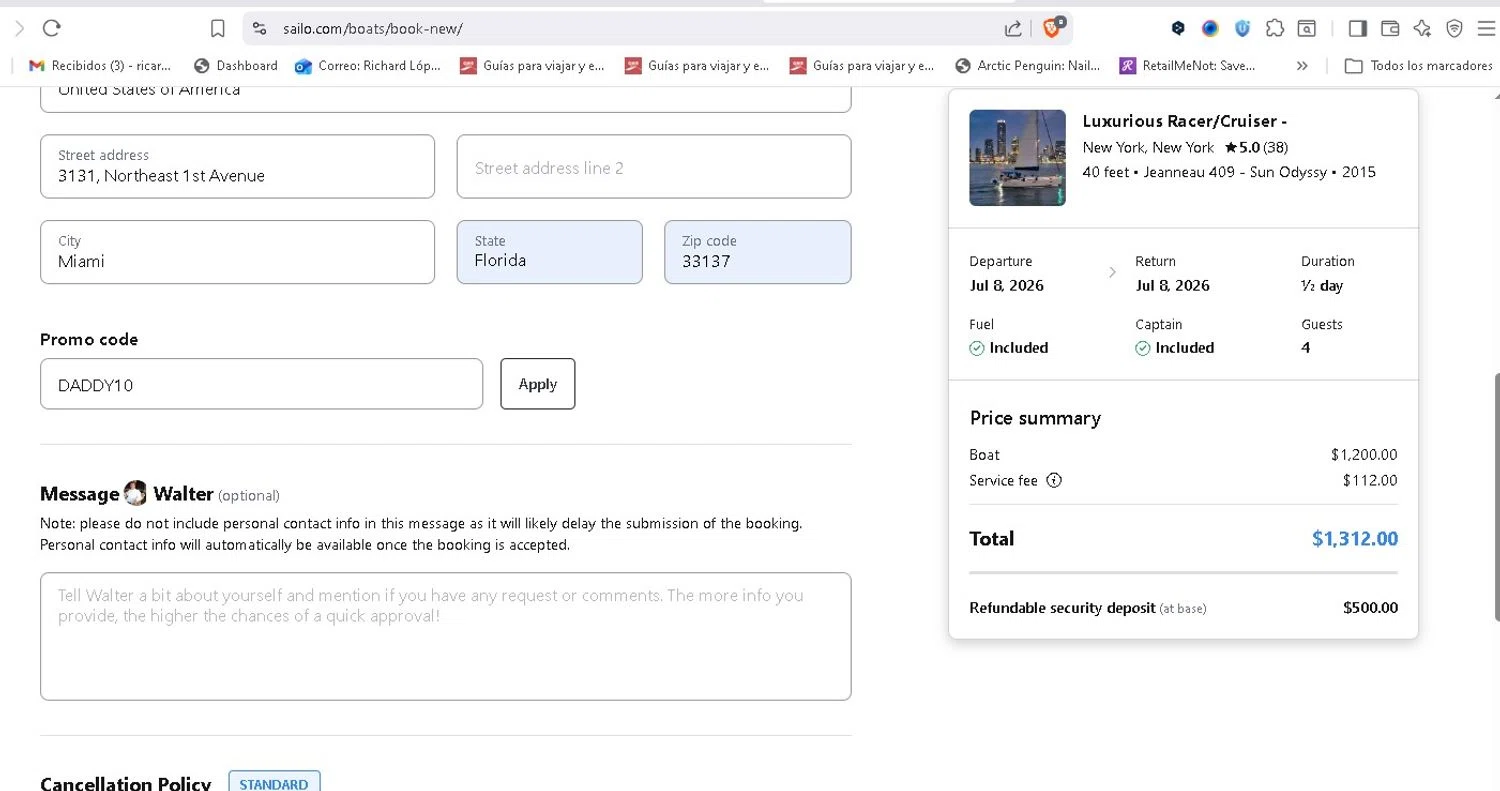1500x791 pixels.
Task: Click the Cancellation Policy heading
Action: 125,783
